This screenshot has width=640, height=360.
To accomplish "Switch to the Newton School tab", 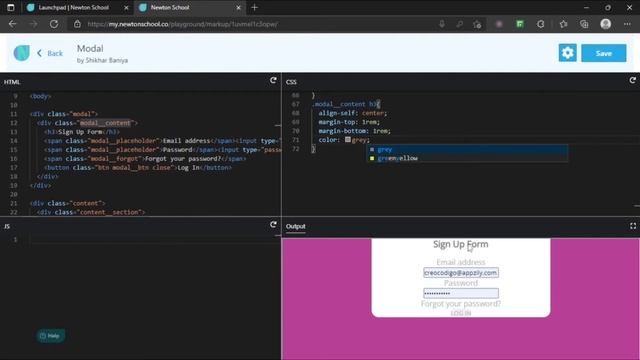I will tap(170, 7).
